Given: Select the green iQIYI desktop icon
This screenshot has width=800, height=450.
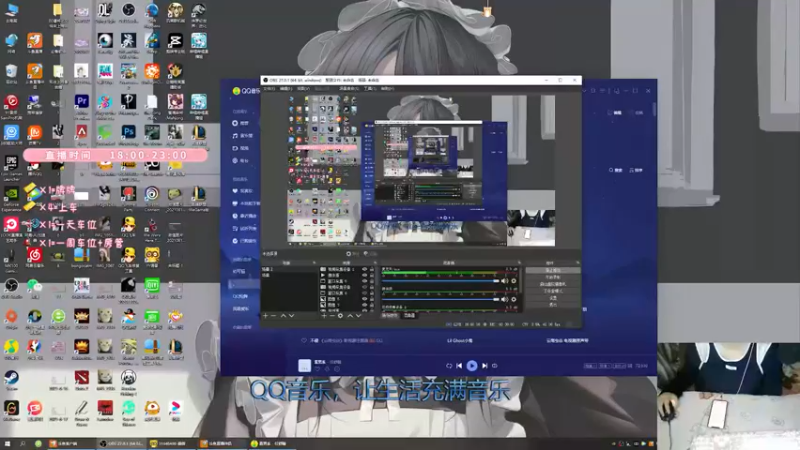Looking at the screenshot, I should click(152, 285).
